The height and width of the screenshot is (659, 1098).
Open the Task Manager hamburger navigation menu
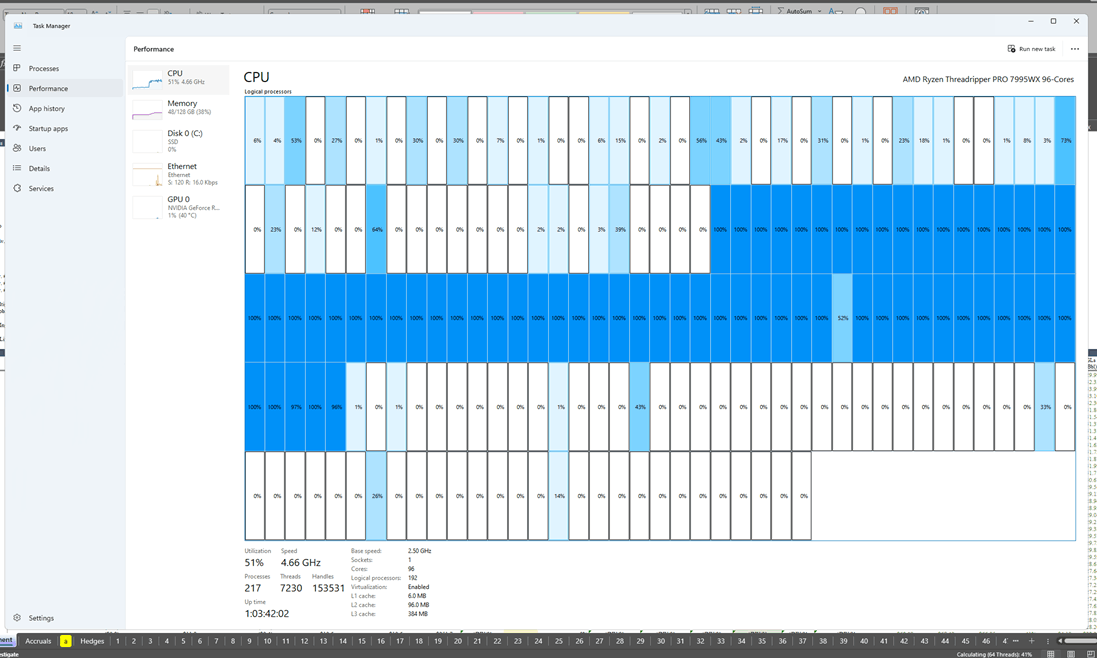(17, 48)
